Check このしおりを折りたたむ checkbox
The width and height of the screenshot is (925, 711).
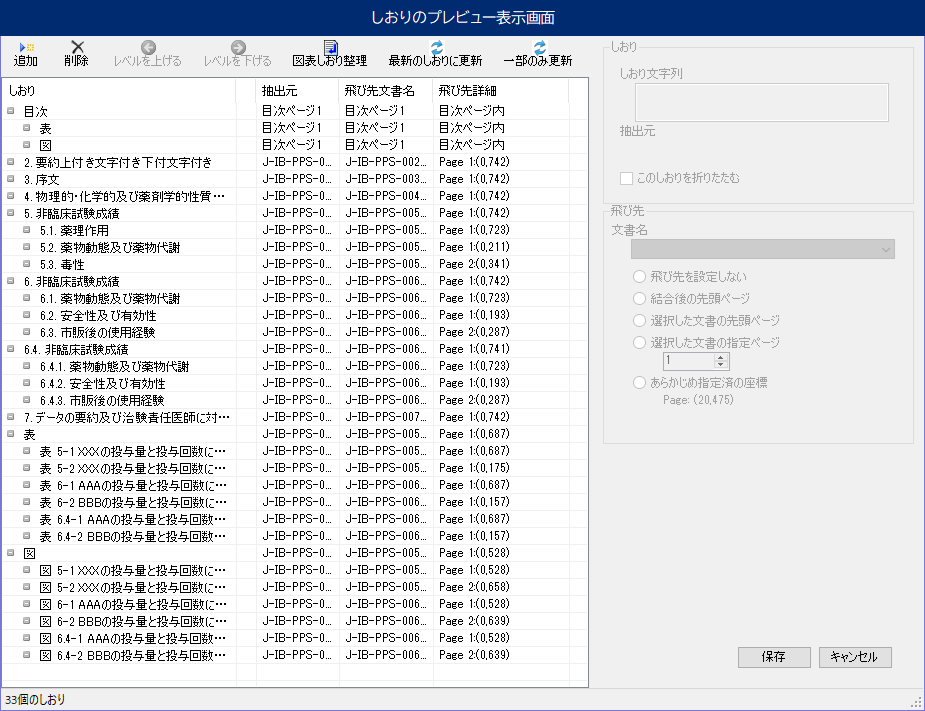coord(626,178)
